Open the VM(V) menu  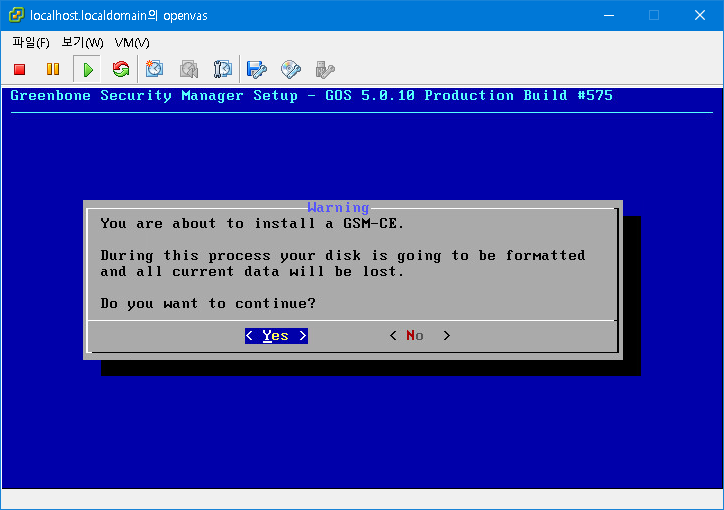click(x=132, y=43)
